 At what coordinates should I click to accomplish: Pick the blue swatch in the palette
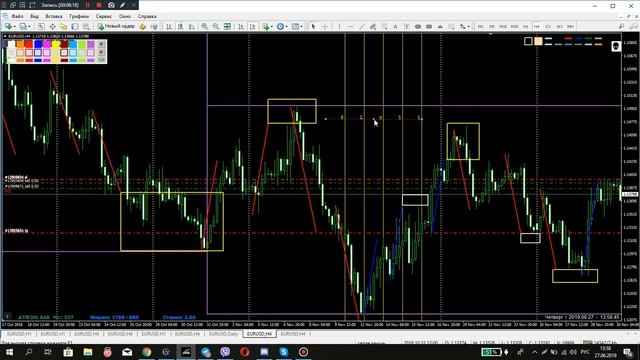pyautogui.click(x=38, y=44)
